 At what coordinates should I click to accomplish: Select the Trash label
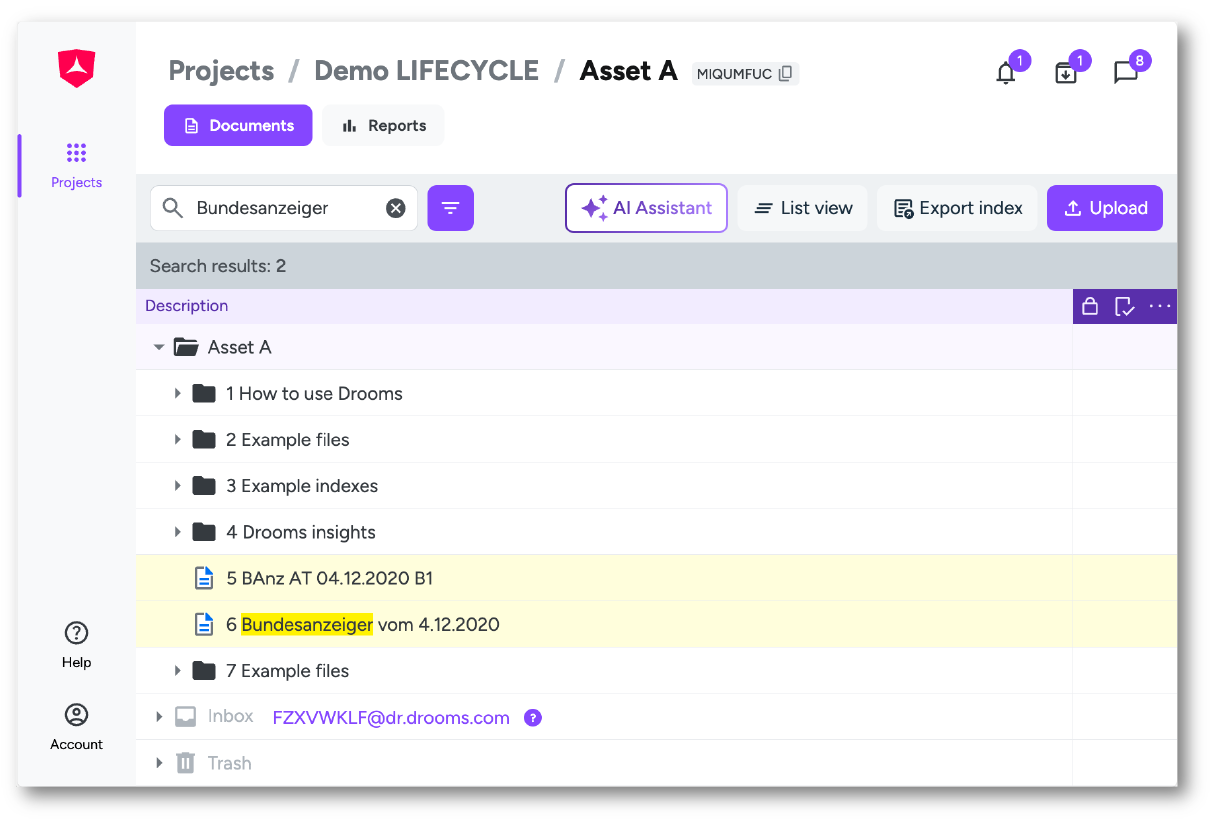pos(230,763)
